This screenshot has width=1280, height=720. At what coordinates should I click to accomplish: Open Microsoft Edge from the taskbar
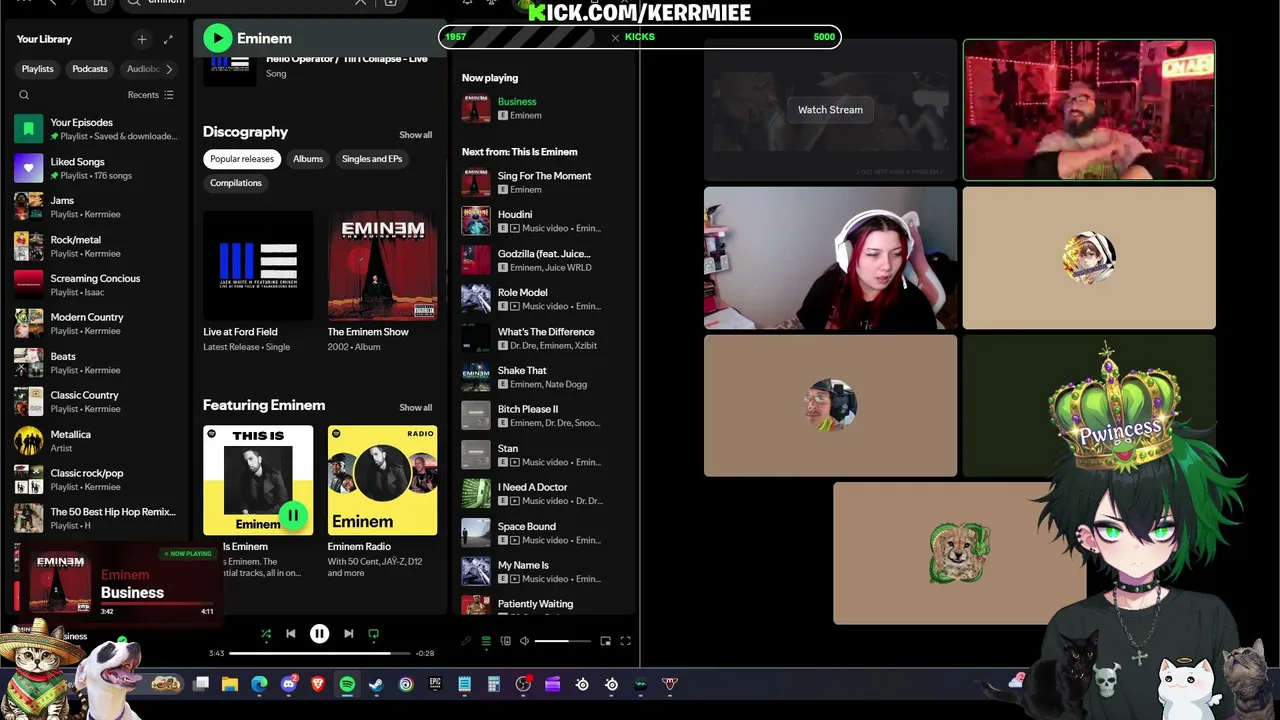point(260,684)
